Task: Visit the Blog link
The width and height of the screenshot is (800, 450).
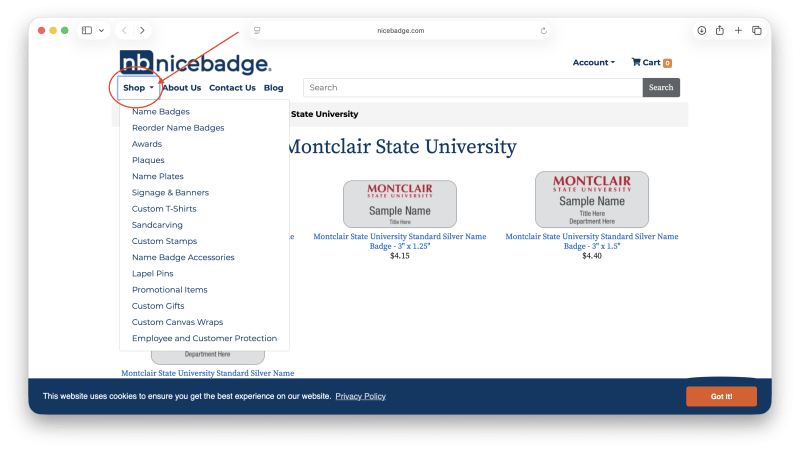Action: pos(273,88)
